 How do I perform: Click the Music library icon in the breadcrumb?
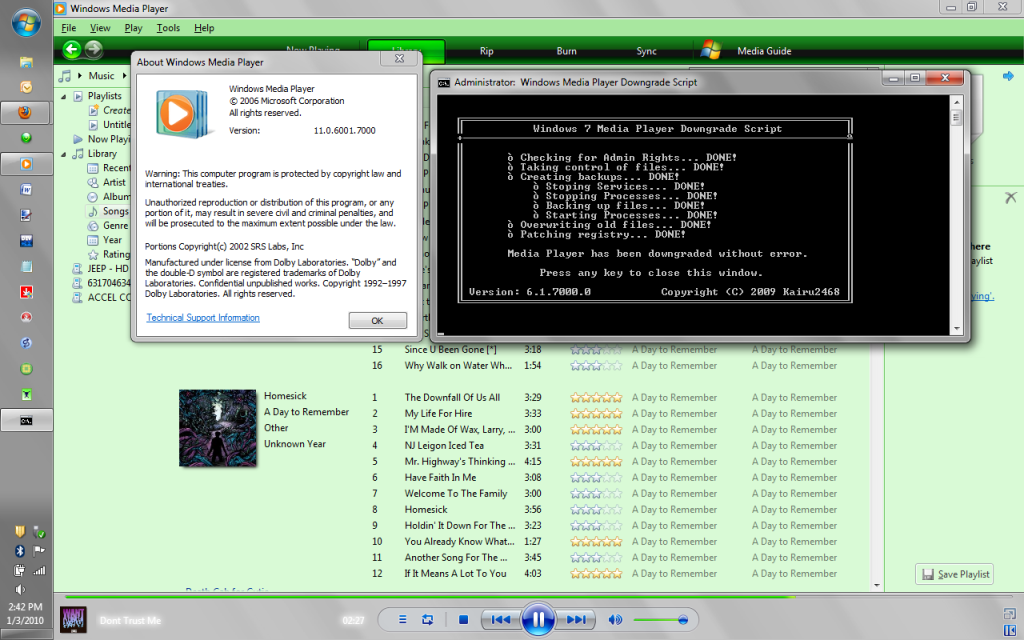point(65,76)
